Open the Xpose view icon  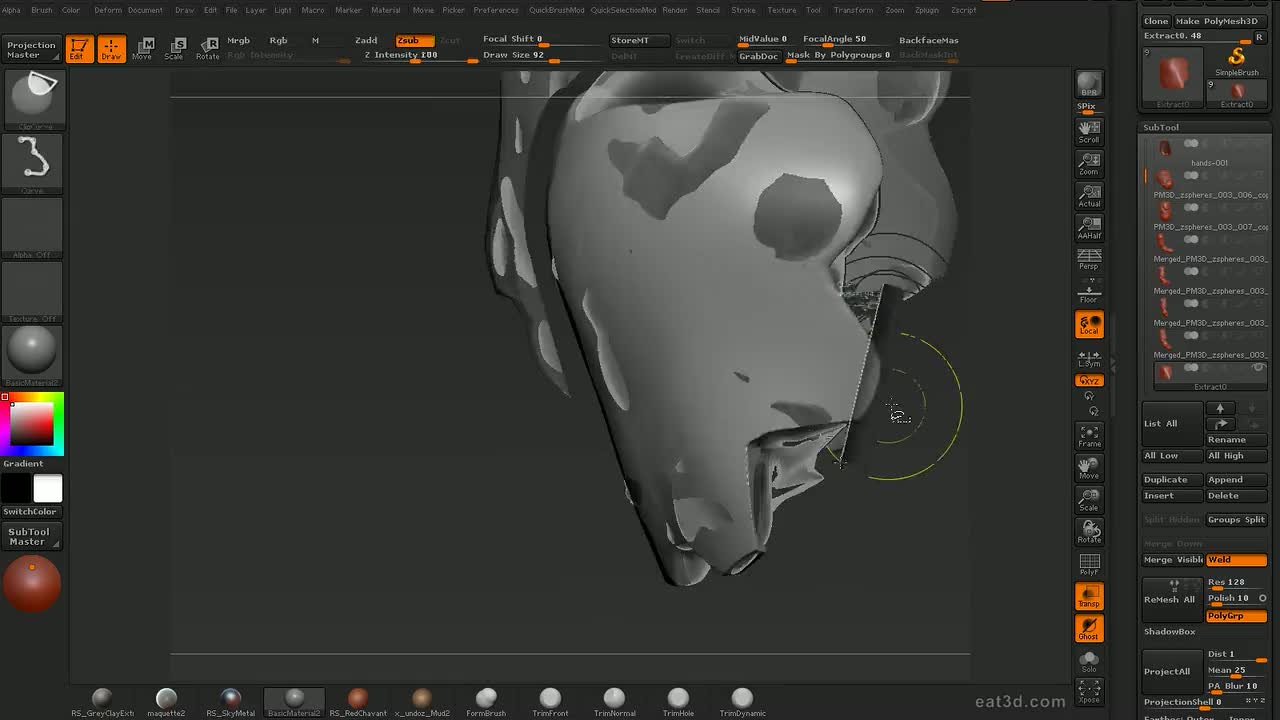pos(1089,692)
